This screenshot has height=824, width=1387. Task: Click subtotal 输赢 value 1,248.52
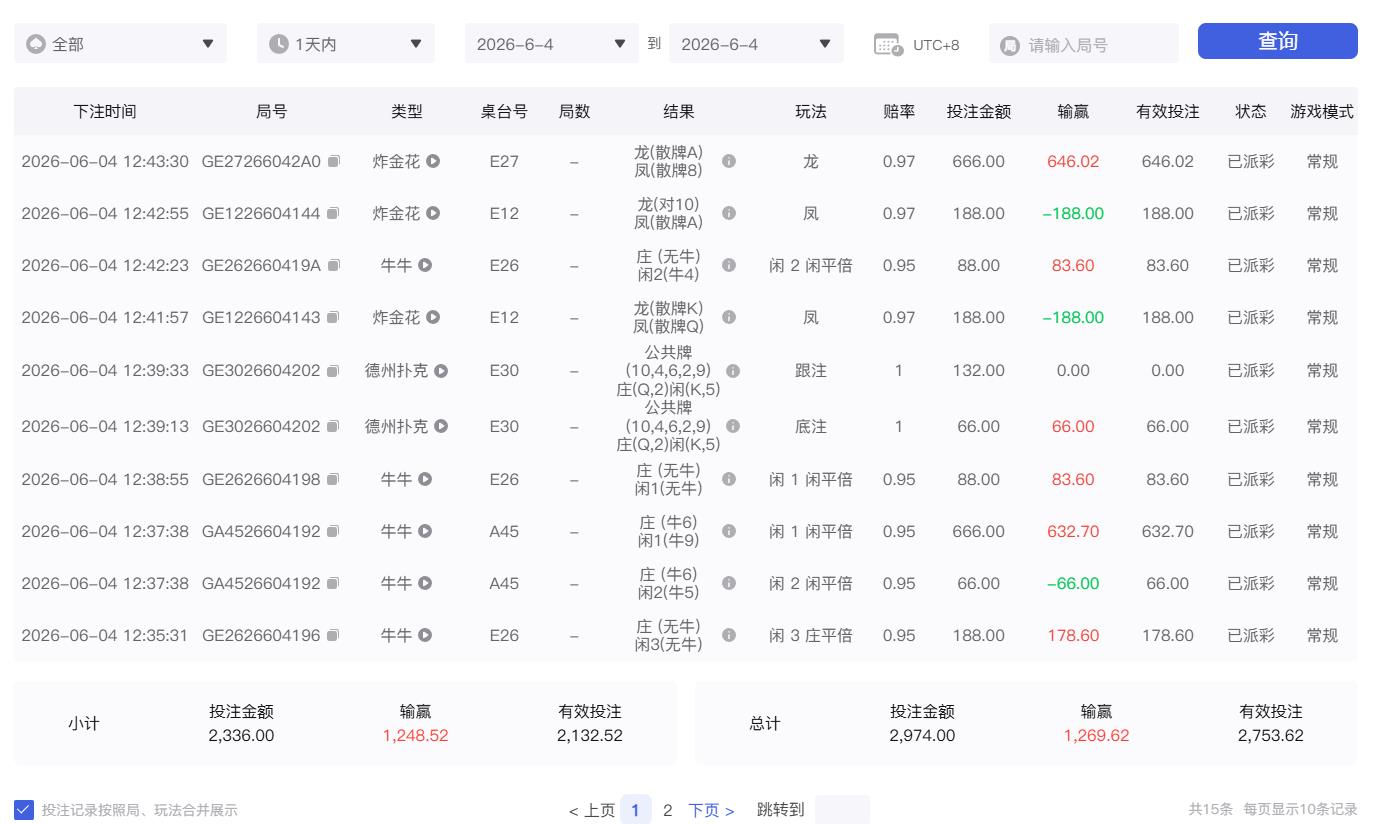[415, 735]
